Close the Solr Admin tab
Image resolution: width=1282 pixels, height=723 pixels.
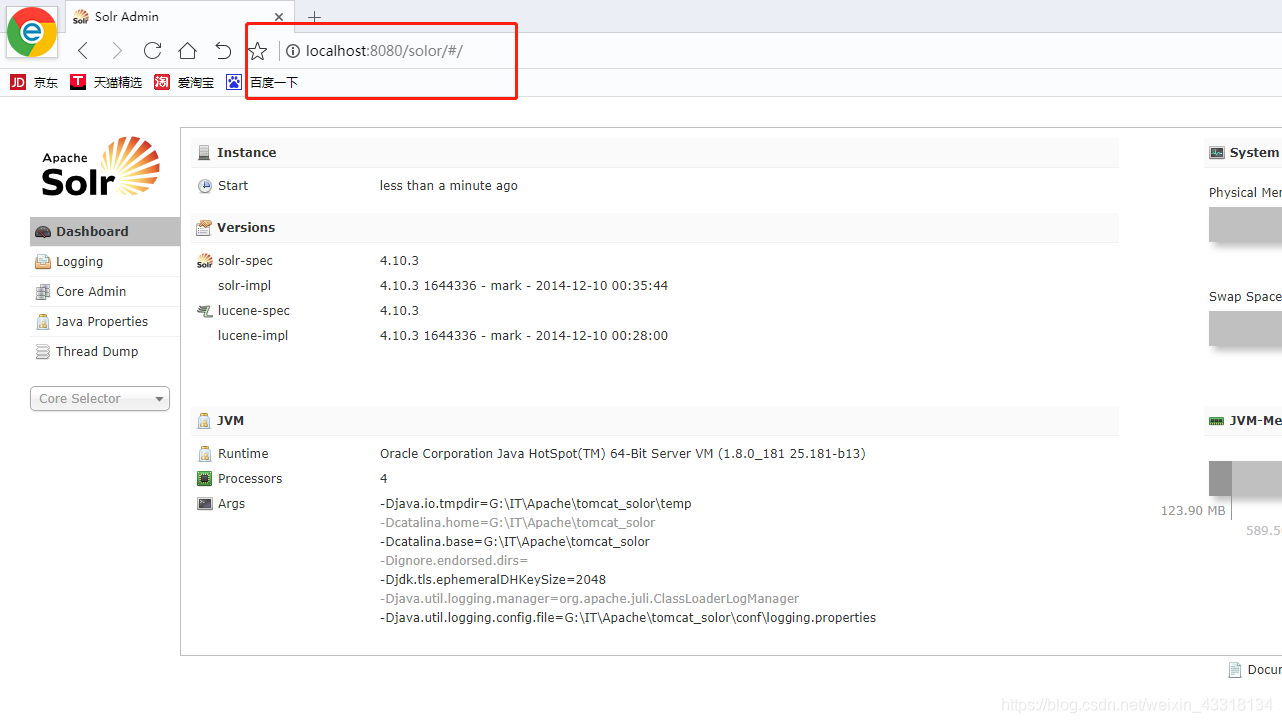click(x=279, y=17)
